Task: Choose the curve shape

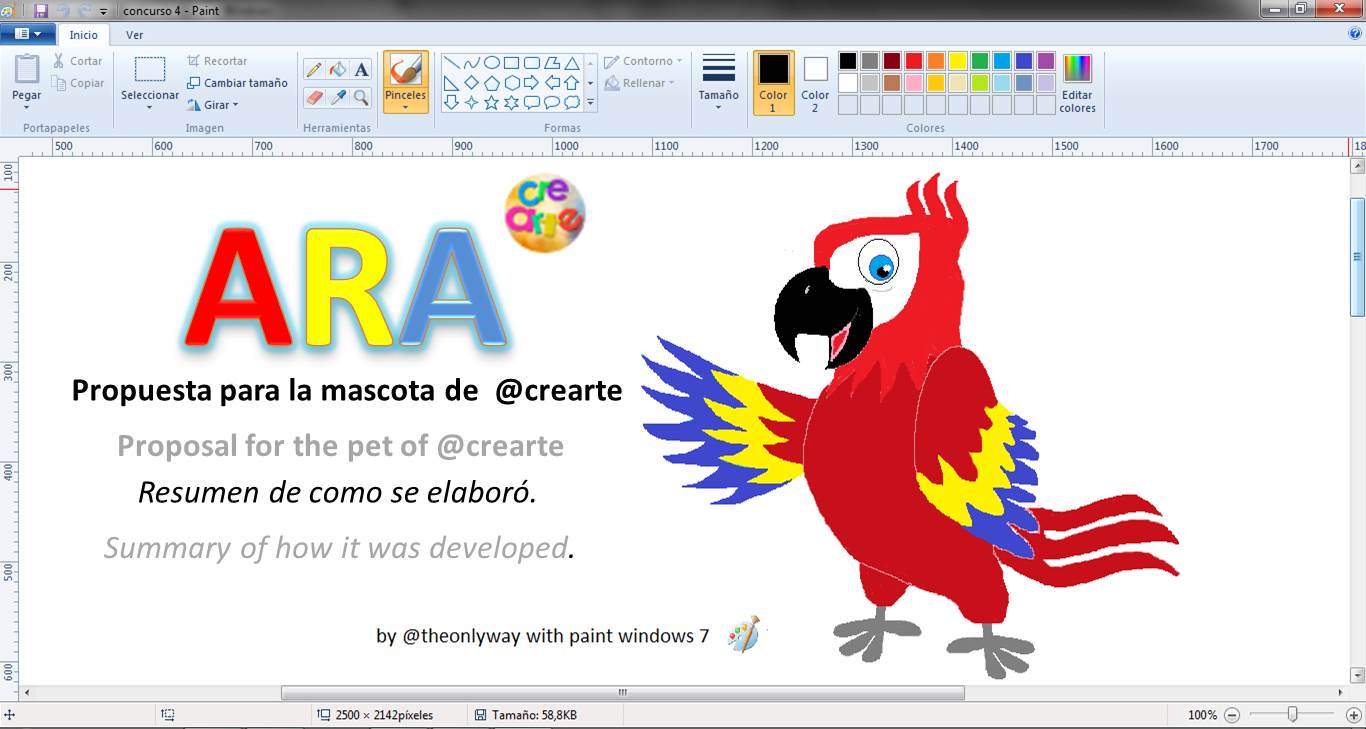Action: pos(472,62)
